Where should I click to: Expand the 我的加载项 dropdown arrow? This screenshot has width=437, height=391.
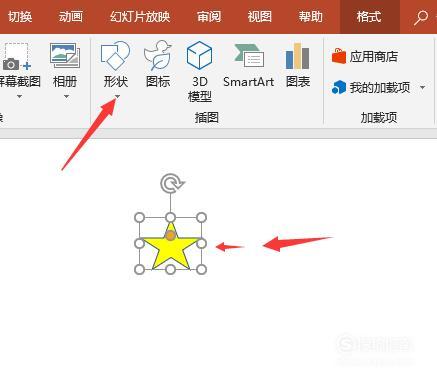(423, 88)
